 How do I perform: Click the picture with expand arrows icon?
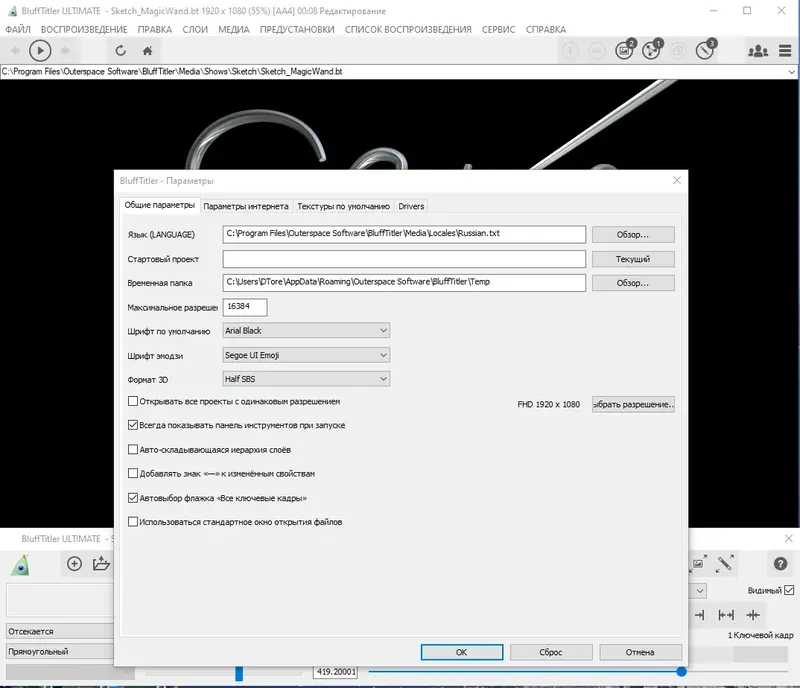click(x=698, y=563)
